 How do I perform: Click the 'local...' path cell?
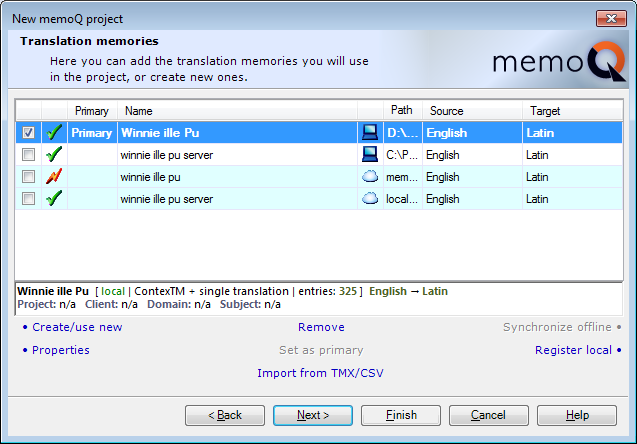click(x=402, y=199)
